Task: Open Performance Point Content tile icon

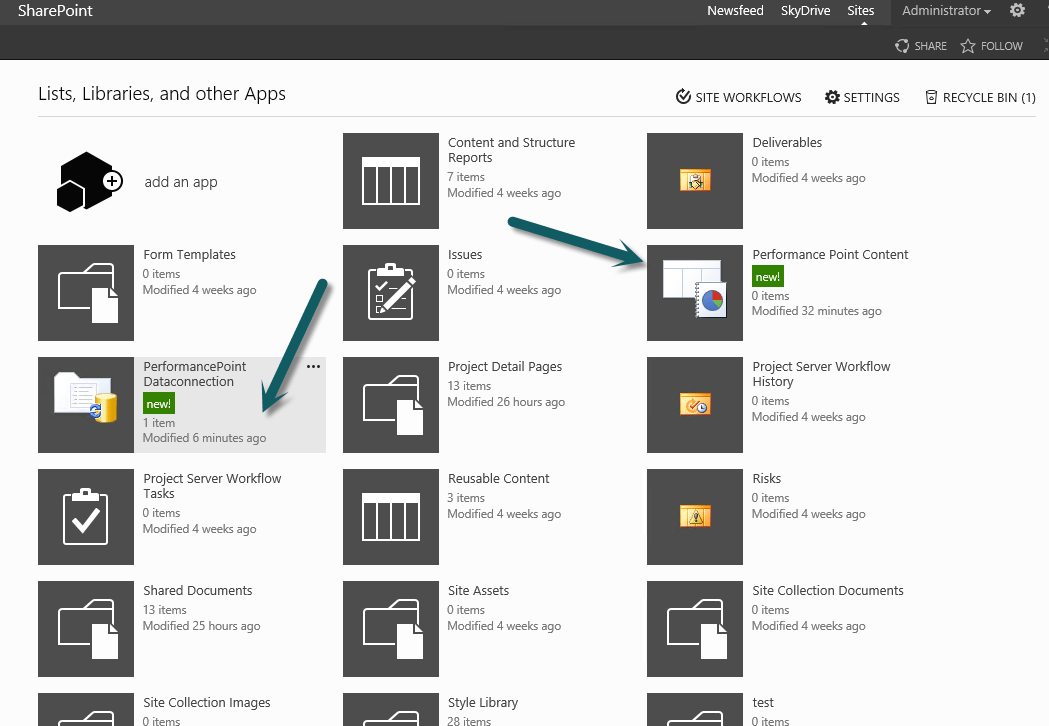Action: click(694, 292)
